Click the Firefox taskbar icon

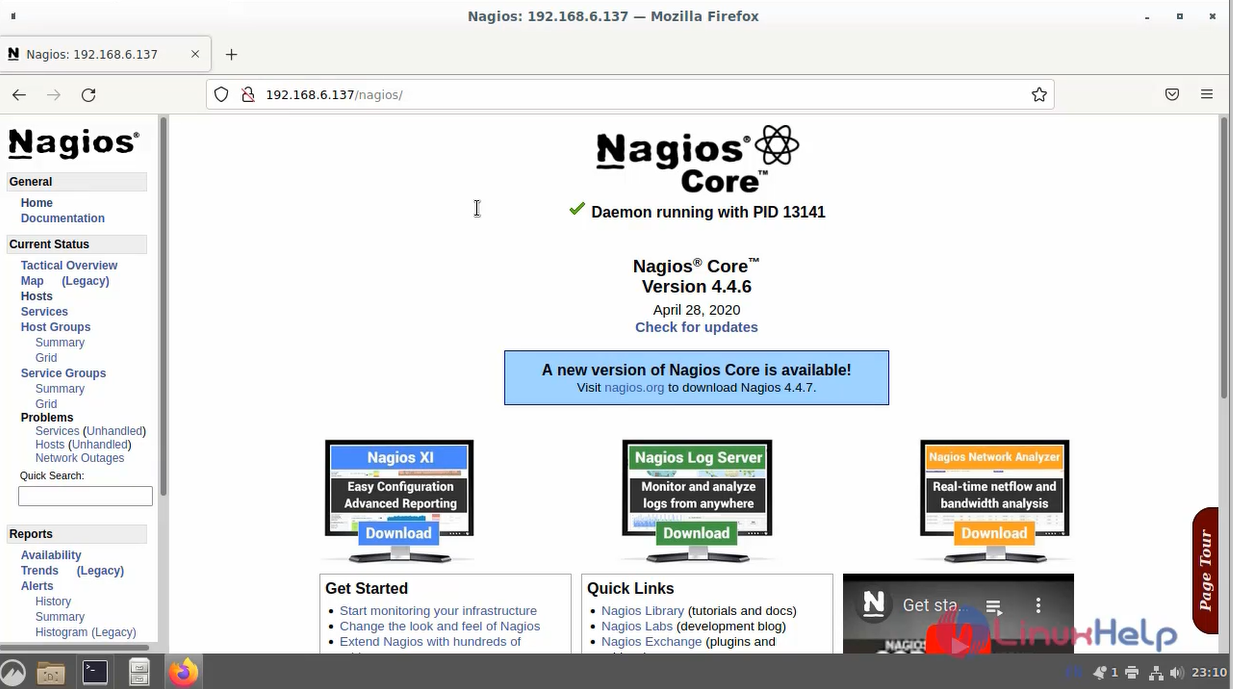[x=183, y=672]
